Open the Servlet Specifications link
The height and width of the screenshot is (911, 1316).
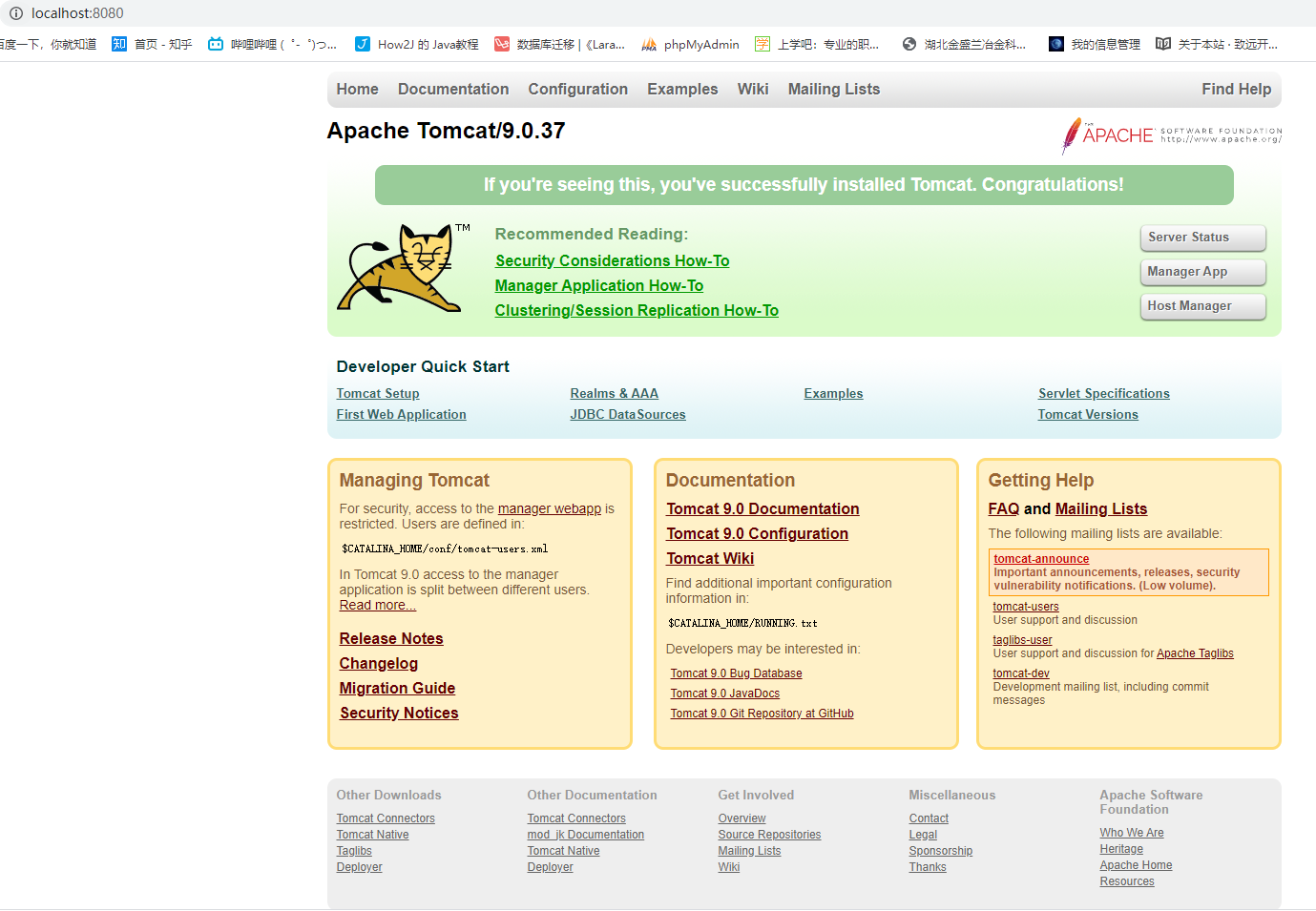tap(1104, 393)
